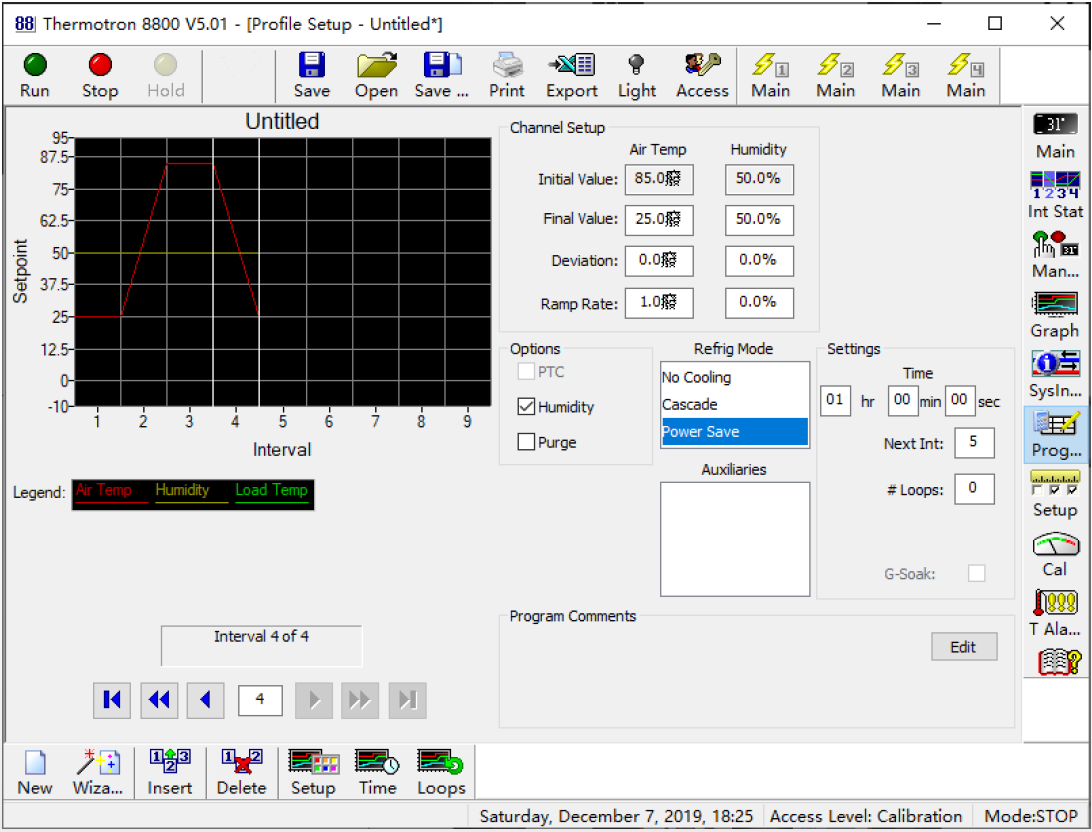Click the Humidity Ramp Rate field

(759, 303)
